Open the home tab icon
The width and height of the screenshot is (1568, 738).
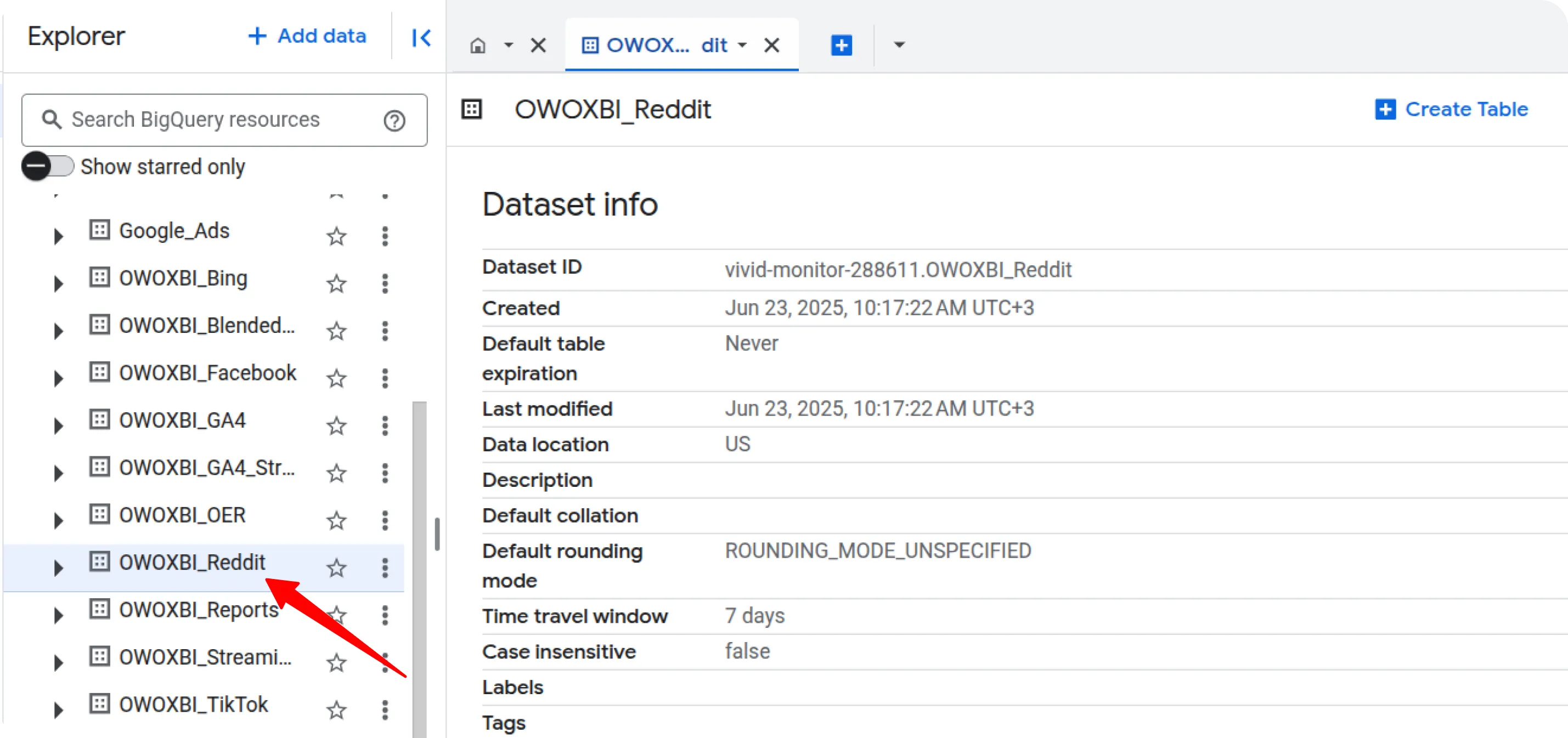click(x=478, y=45)
